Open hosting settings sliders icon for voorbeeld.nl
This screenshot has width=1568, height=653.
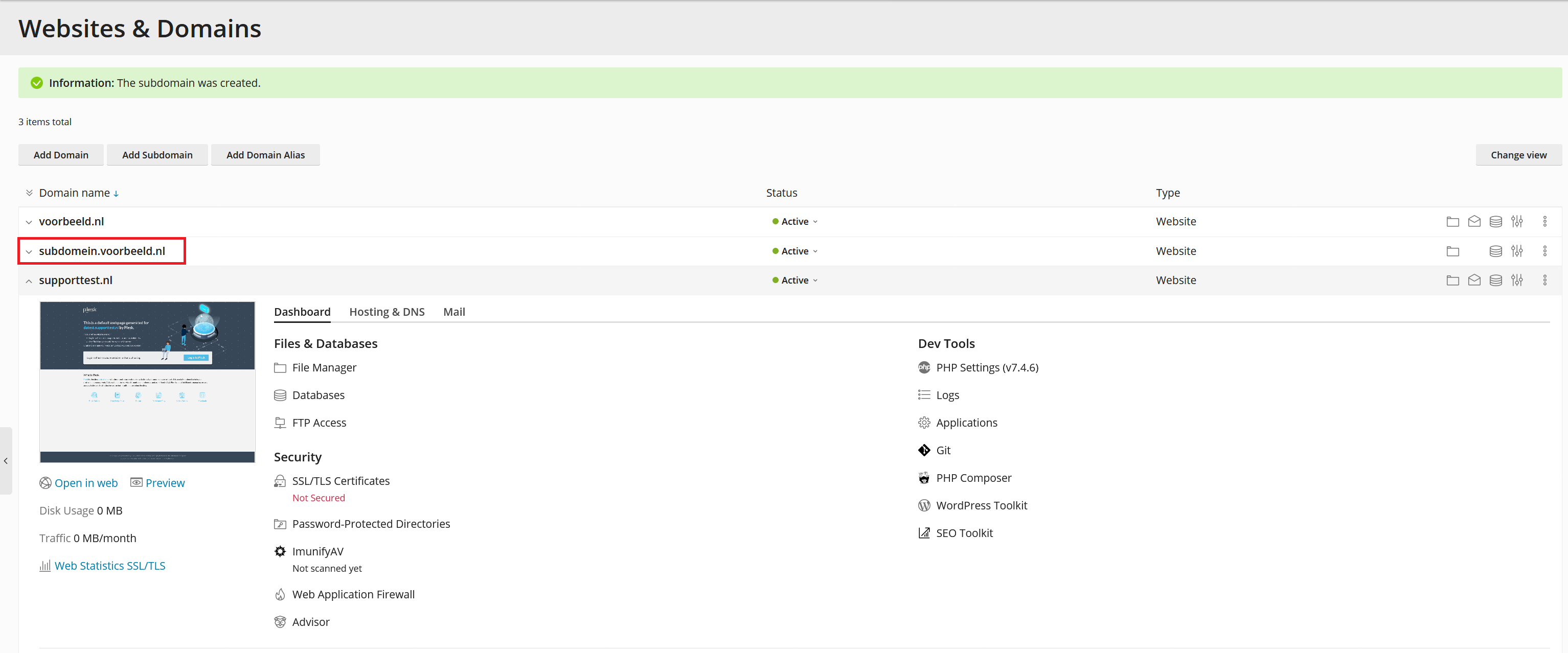coord(1516,222)
